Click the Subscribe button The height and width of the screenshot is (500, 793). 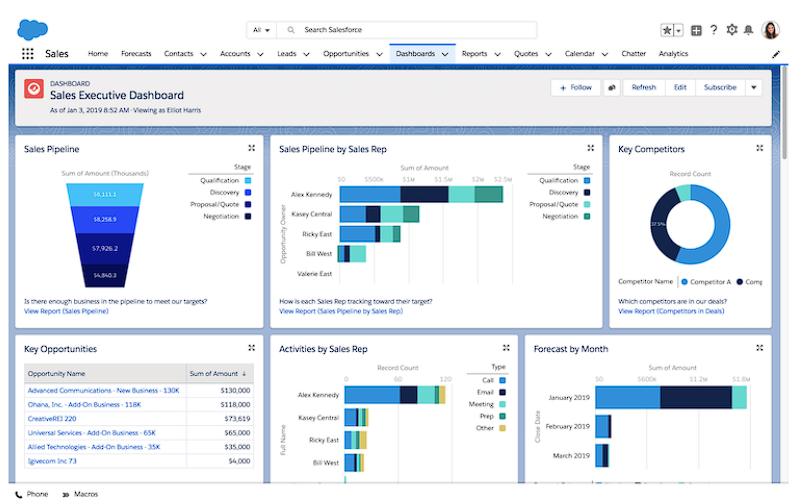(720, 87)
